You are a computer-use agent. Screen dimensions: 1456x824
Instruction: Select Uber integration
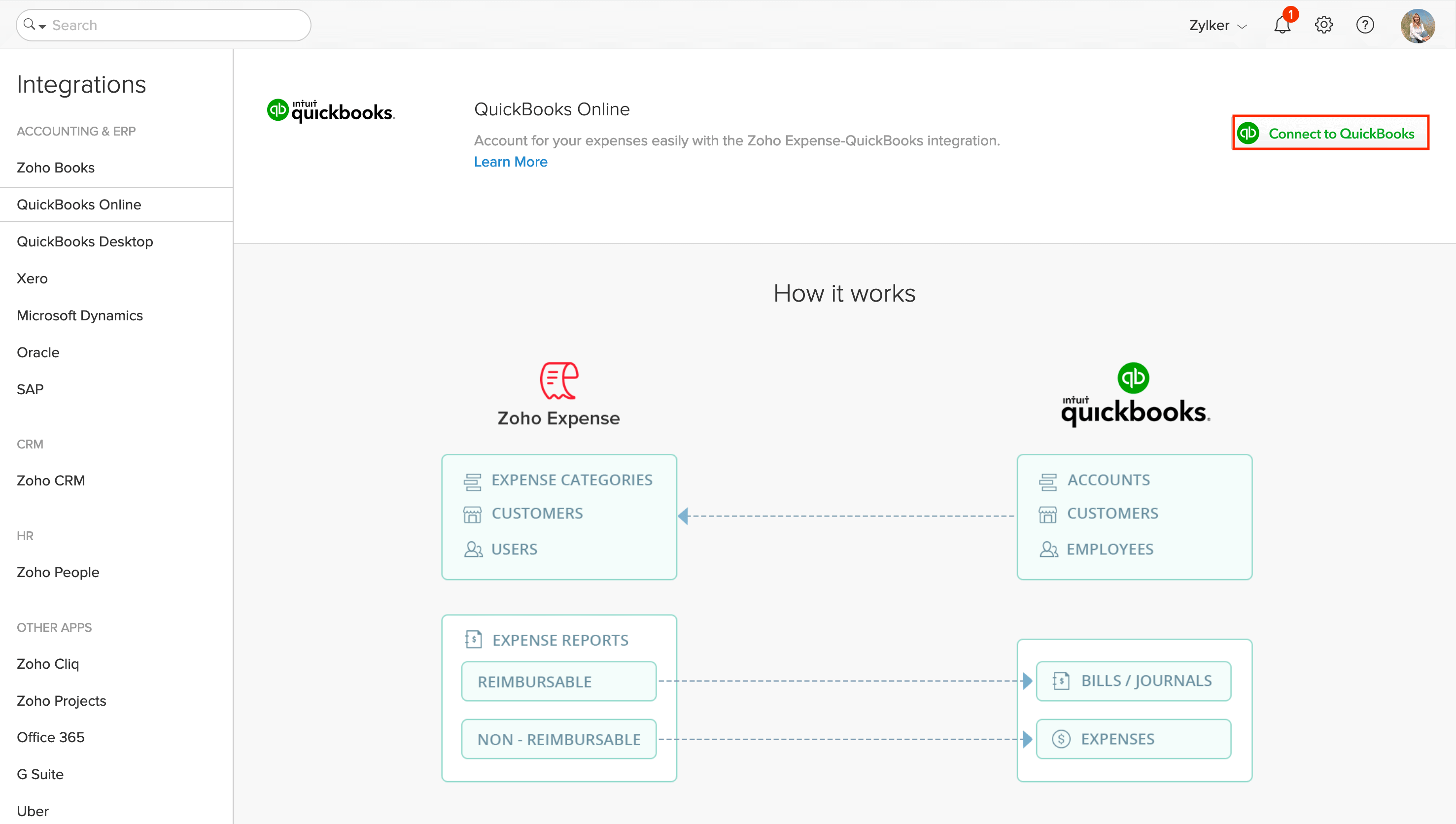pos(32,811)
